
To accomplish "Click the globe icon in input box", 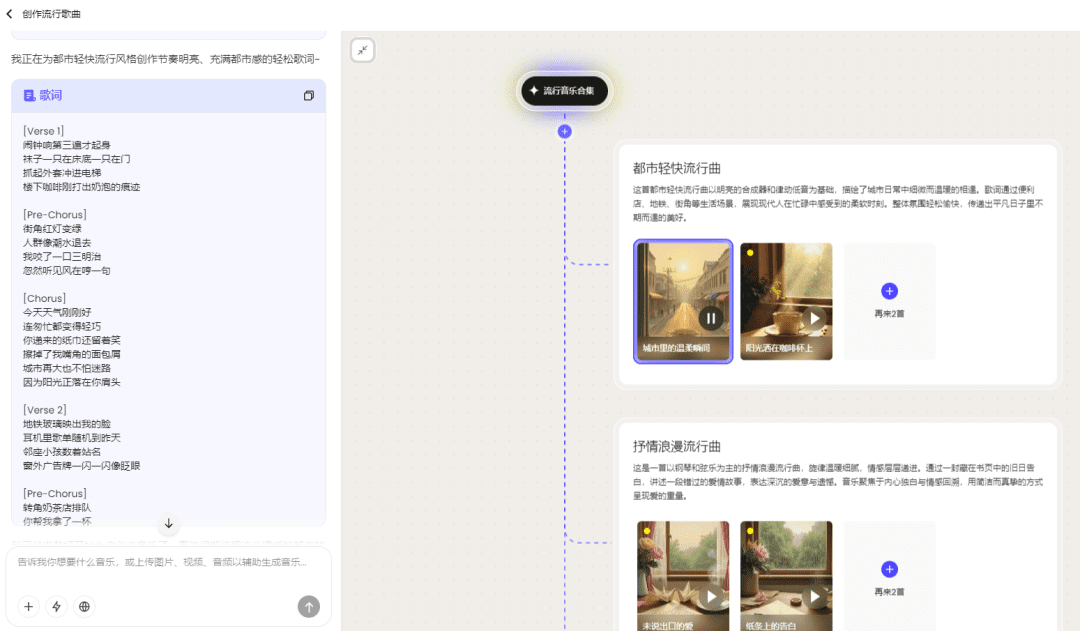I will (85, 606).
